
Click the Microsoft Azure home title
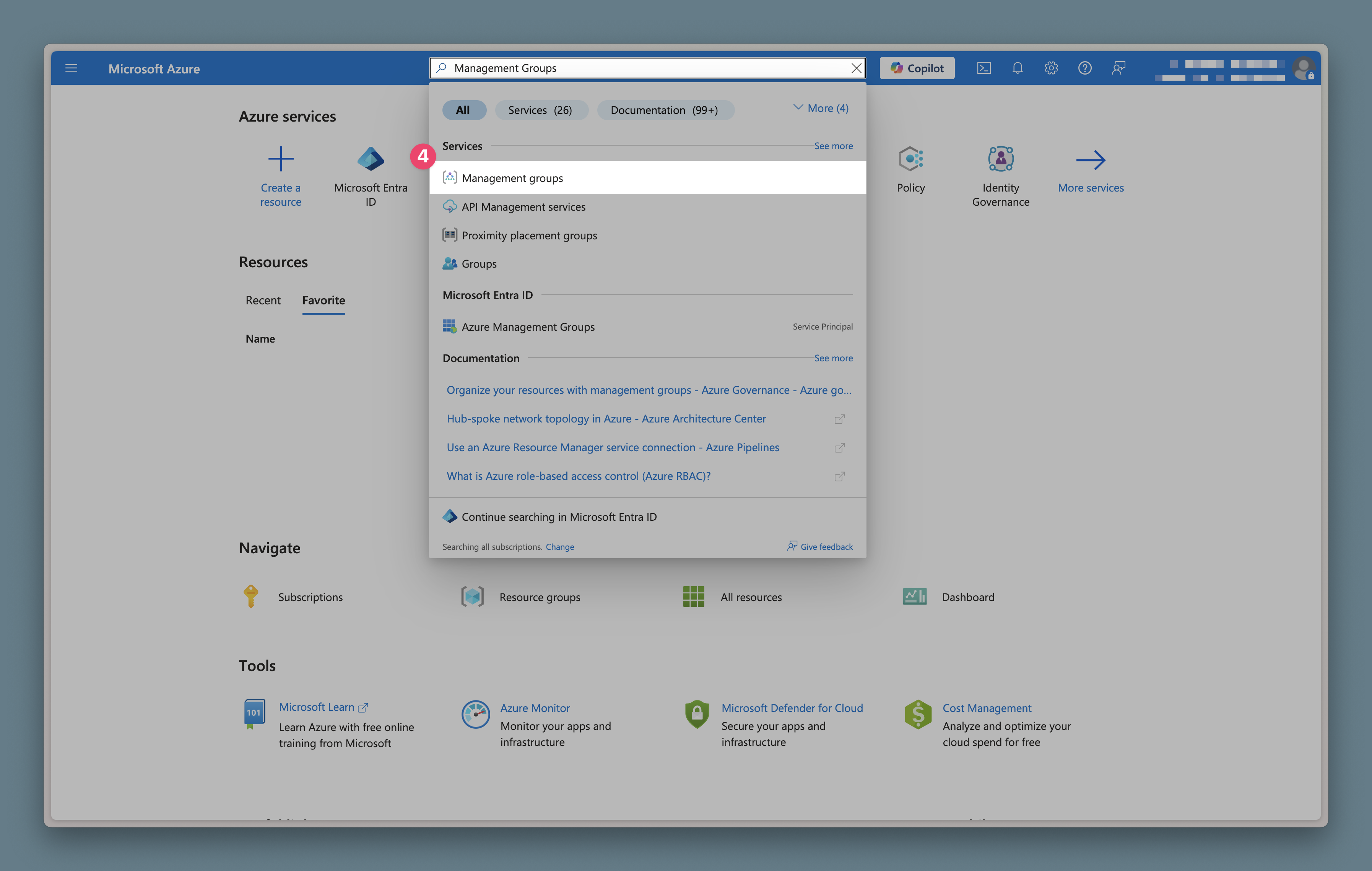(154, 68)
